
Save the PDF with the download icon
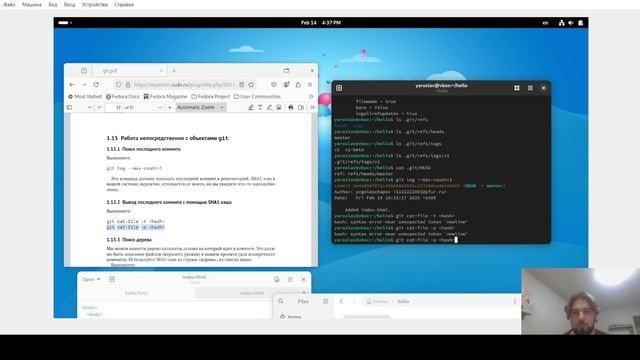pyautogui.click(x=301, y=107)
